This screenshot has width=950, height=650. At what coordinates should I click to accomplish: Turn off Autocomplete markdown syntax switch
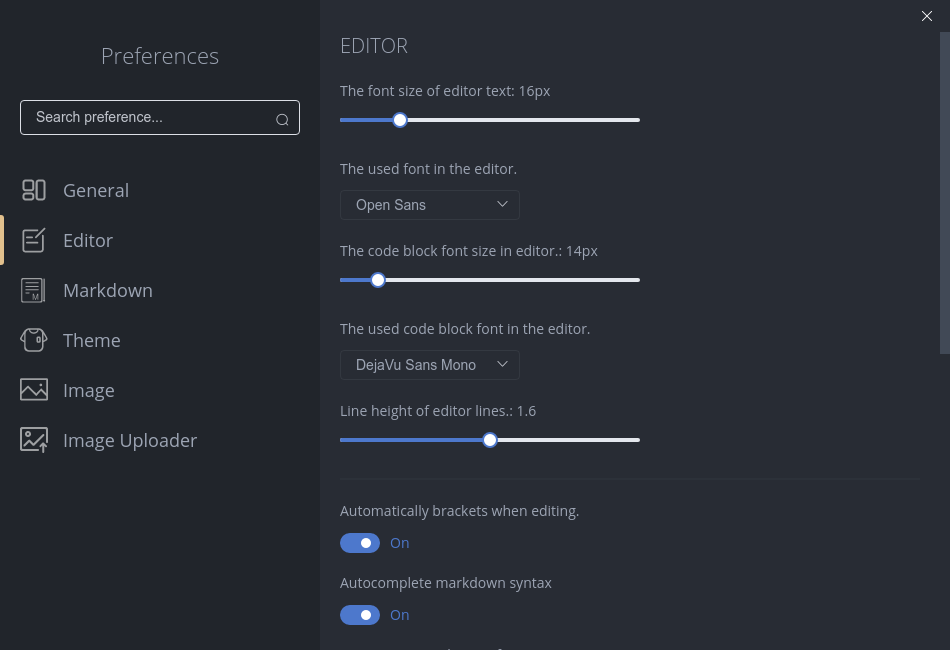[360, 615]
